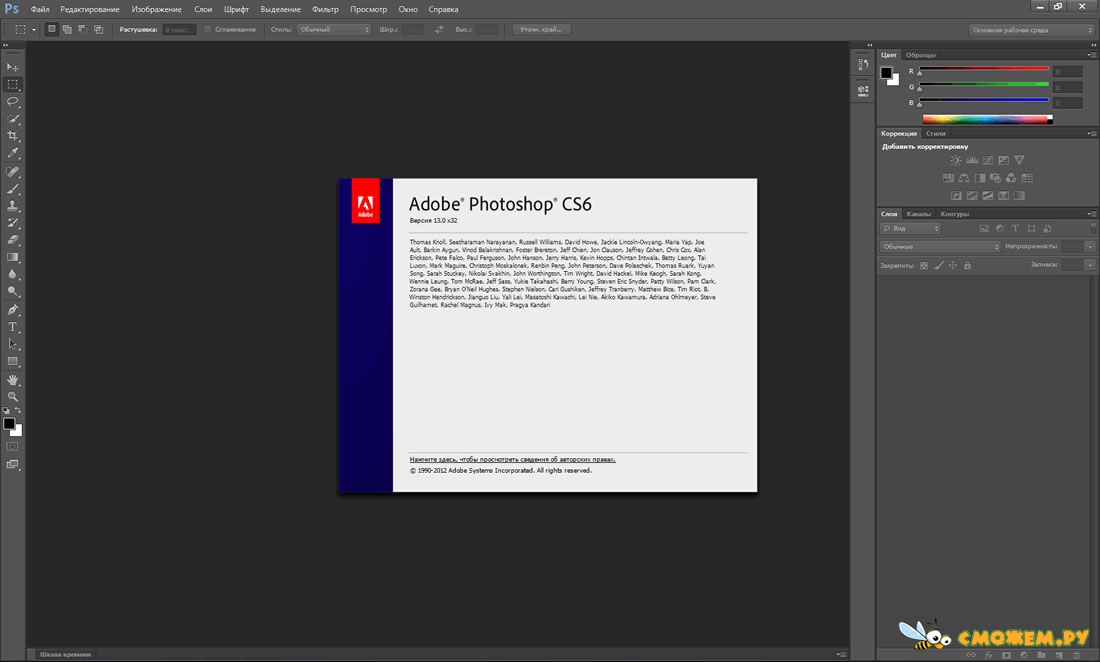Click the color spectrum ramp in Color panel
The image size is (1100, 662).
coord(988,119)
